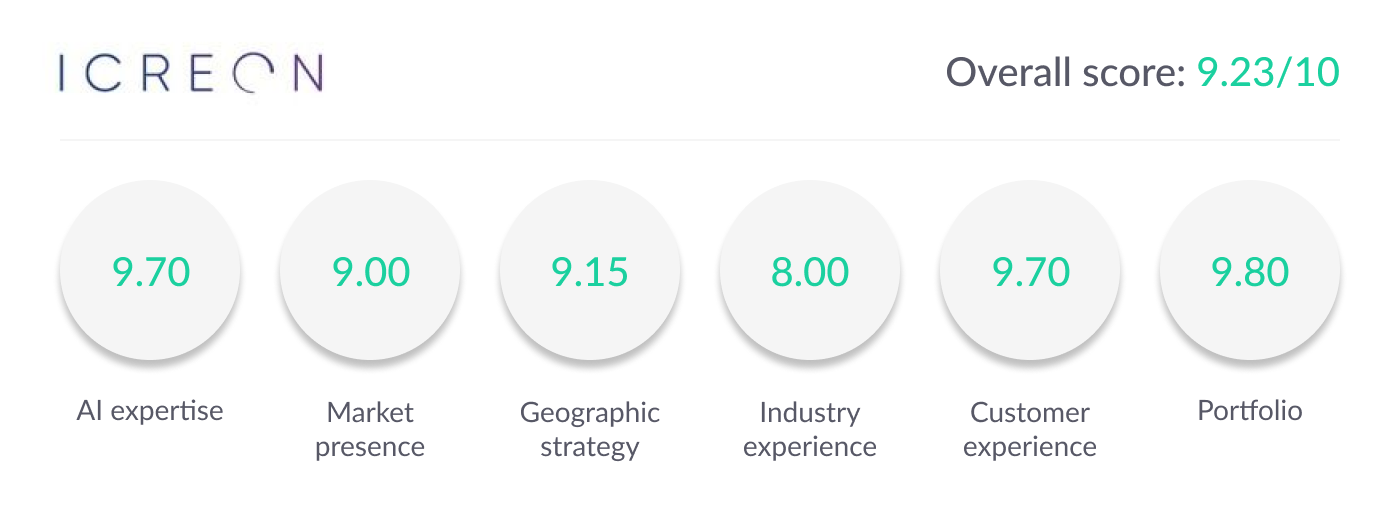Click the 9.80 score number
The image size is (1400, 520).
point(1250,272)
